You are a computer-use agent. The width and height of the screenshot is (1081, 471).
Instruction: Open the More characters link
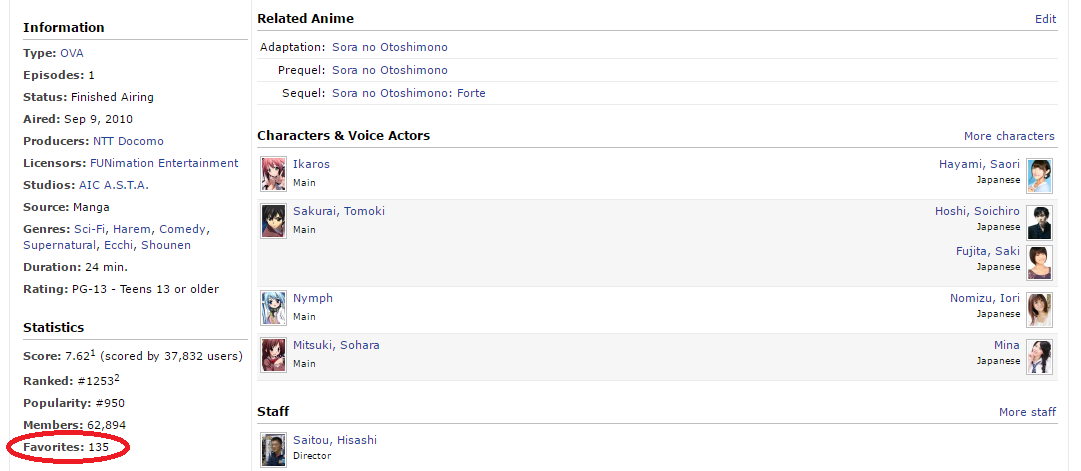[1009, 136]
